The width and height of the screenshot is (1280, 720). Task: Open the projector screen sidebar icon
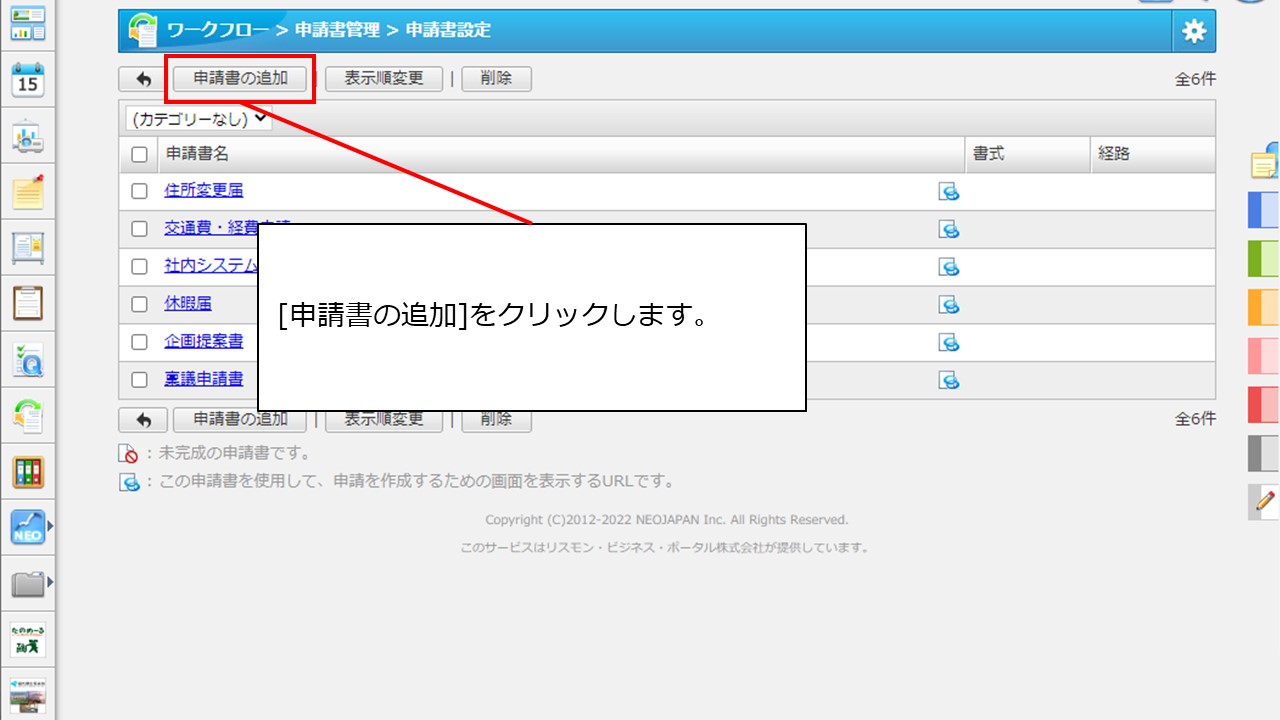click(28, 137)
